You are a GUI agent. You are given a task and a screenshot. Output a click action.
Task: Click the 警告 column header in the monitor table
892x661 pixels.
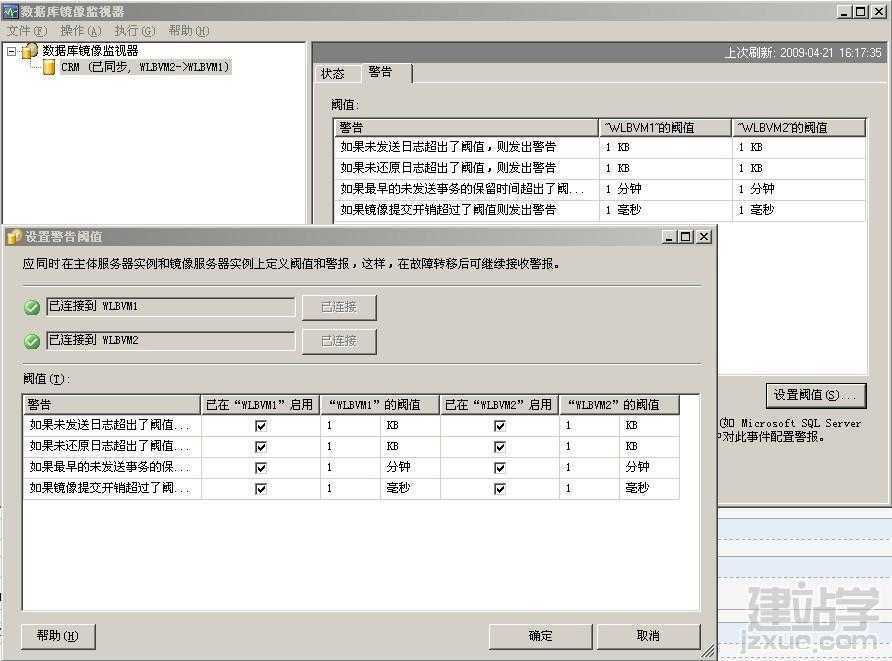[466, 127]
